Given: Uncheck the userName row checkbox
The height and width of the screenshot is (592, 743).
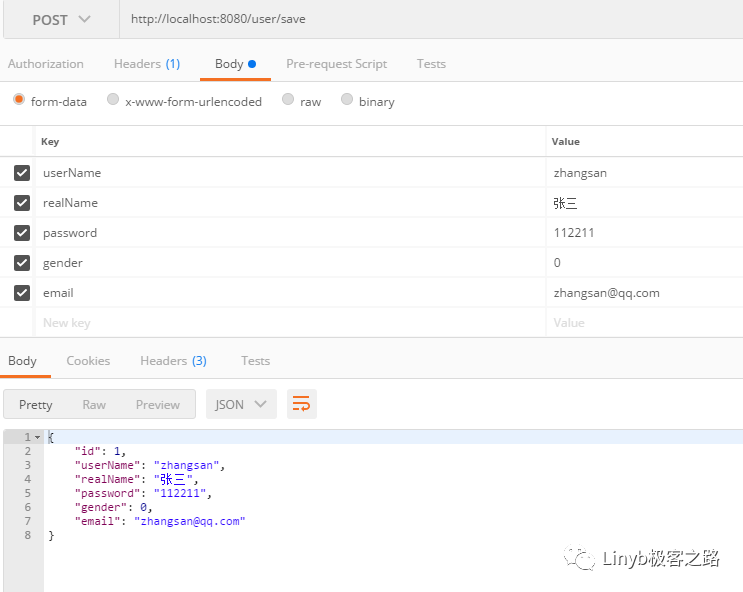Looking at the screenshot, I should coord(22,173).
